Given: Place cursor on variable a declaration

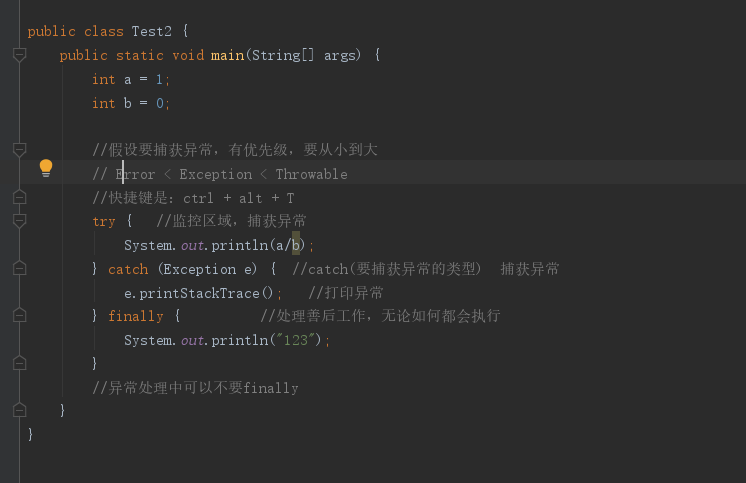Looking at the screenshot, I should [x=128, y=79].
